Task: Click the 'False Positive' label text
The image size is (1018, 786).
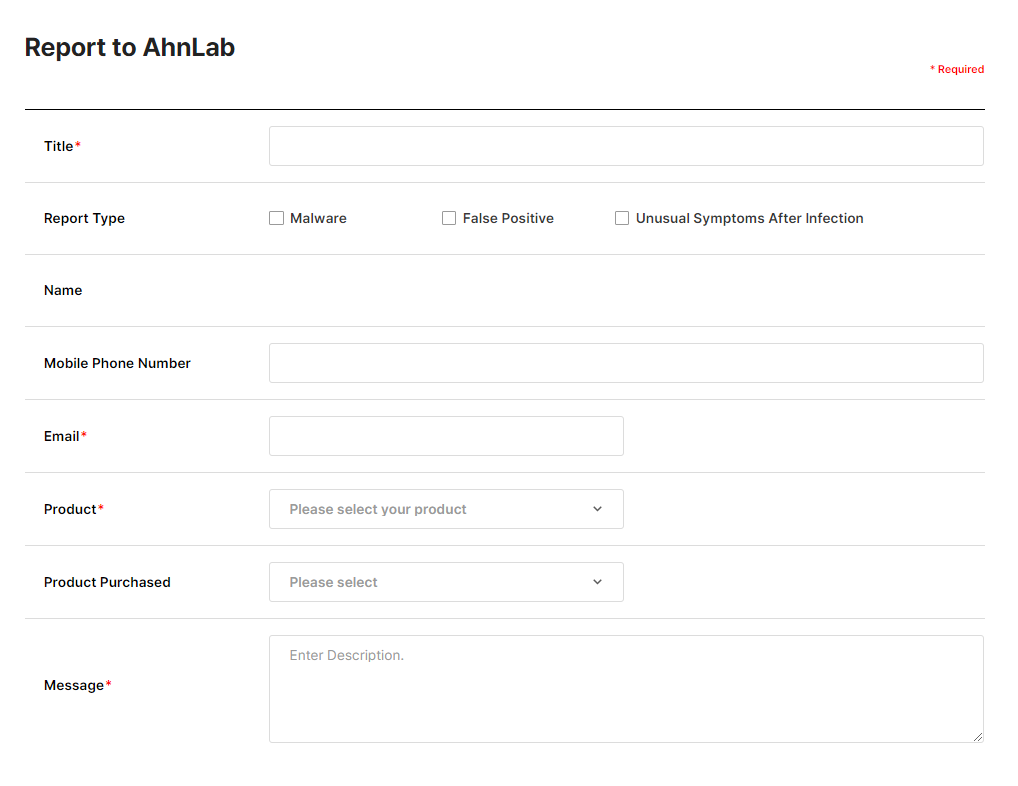Action: pyautogui.click(x=508, y=218)
